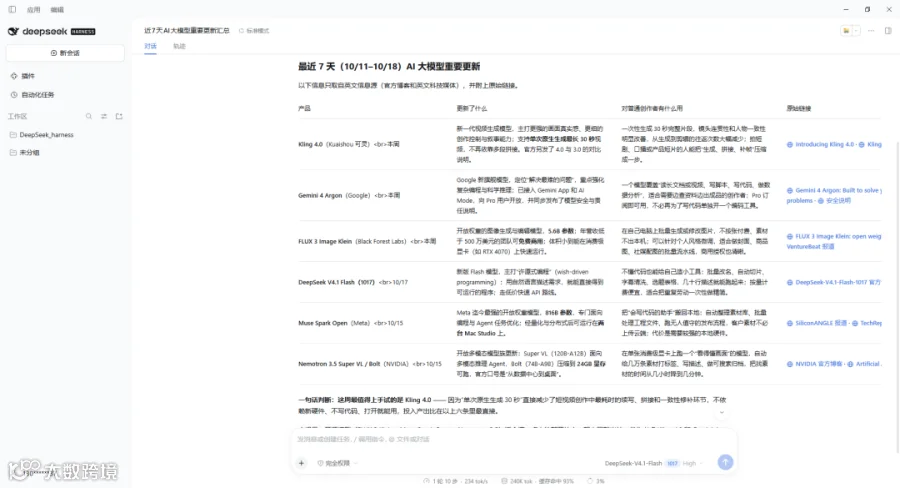Image resolution: width=900 pixels, height=488 pixels.
Task: Expand the 完全权限 permissions dropdown
Action: (338, 463)
